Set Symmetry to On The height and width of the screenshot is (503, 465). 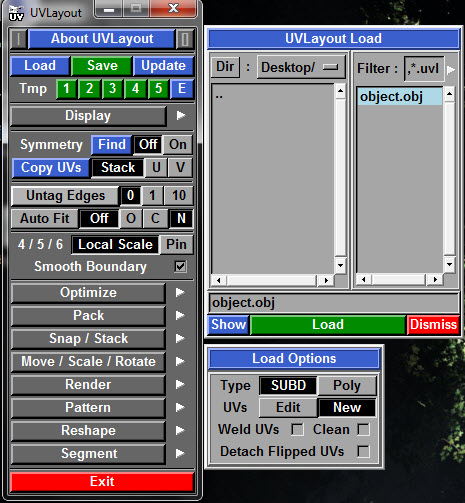pos(178,145)
